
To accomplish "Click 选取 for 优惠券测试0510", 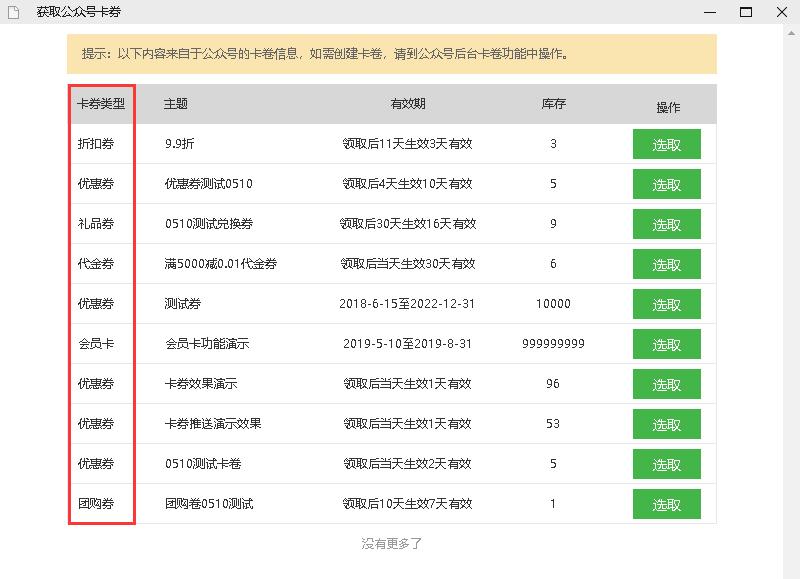I will click(666, 184).
